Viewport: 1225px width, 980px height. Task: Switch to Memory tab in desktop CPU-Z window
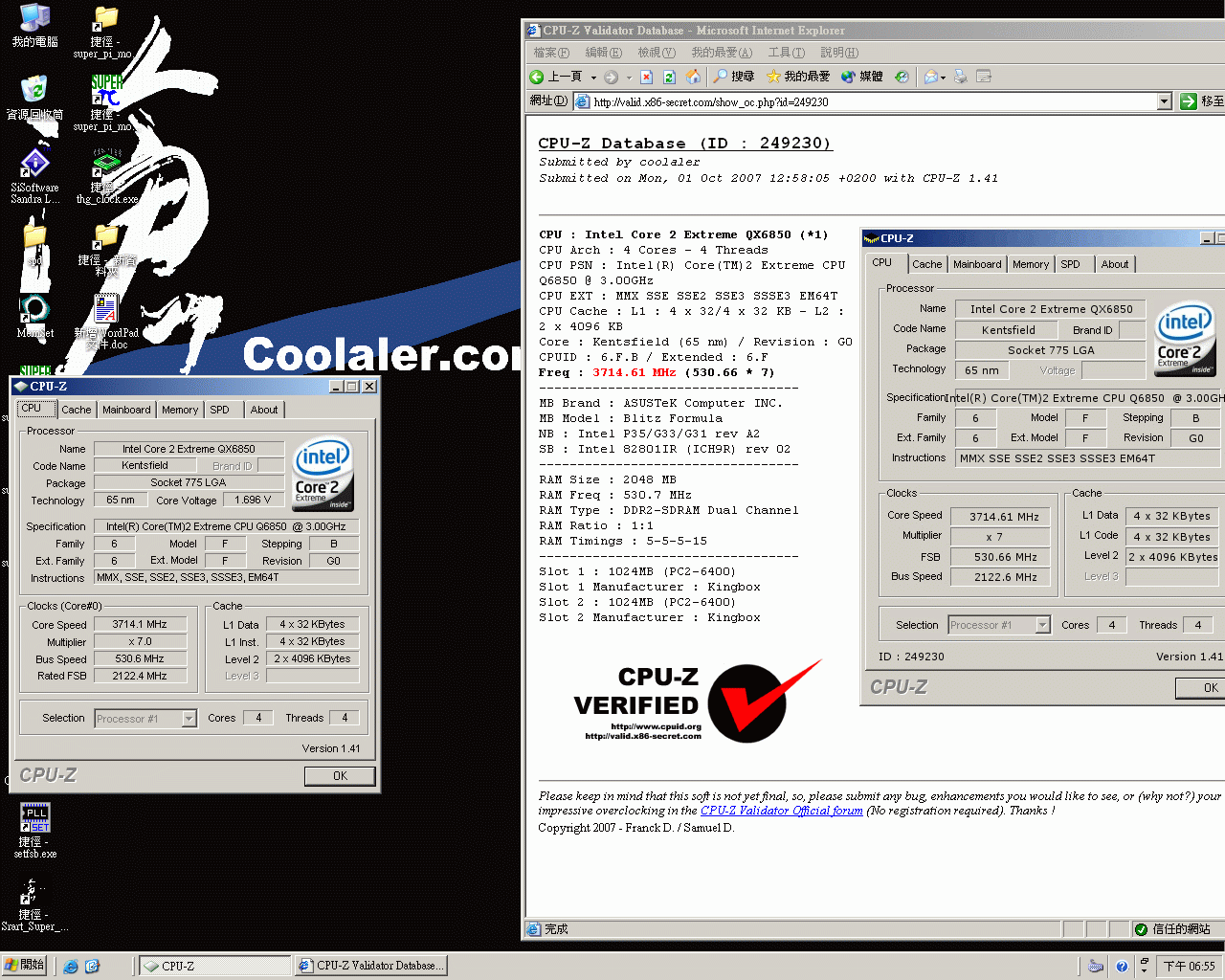pyautogui.click(x=180, y=410)
